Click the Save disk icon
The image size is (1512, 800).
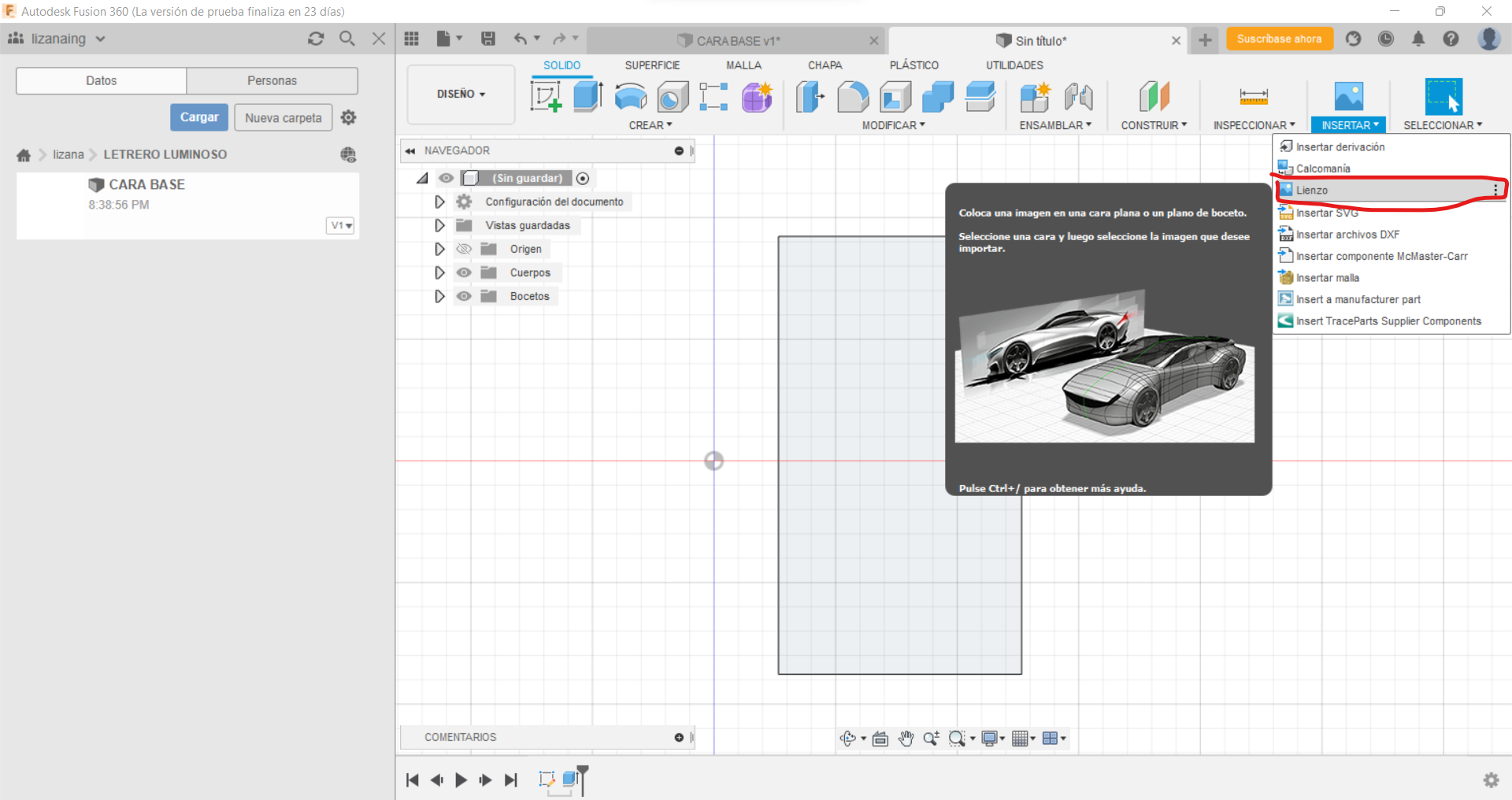pos(488,39)
